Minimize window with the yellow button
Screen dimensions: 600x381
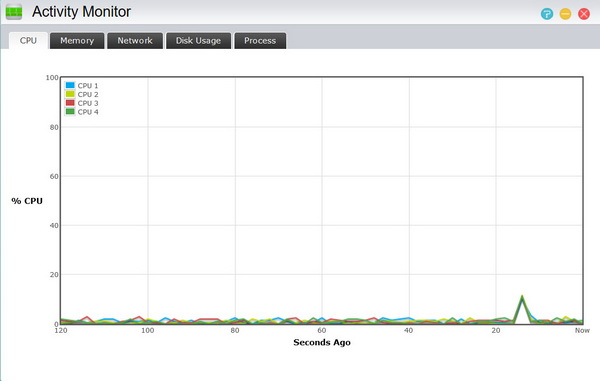[565, 14]
